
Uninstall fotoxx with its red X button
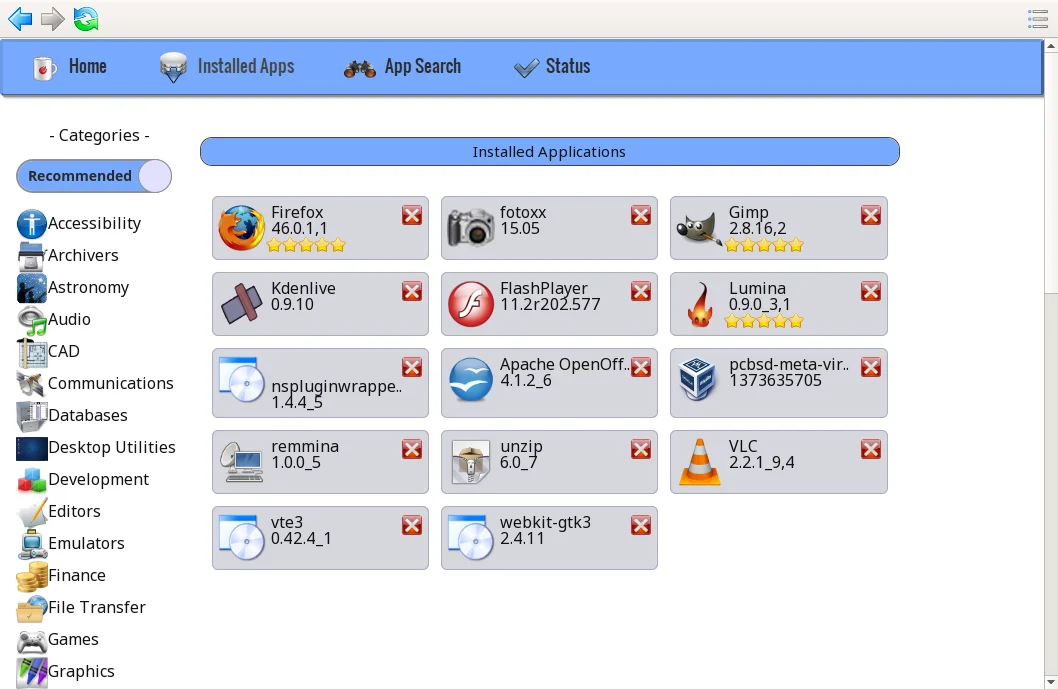click(641, 215)
